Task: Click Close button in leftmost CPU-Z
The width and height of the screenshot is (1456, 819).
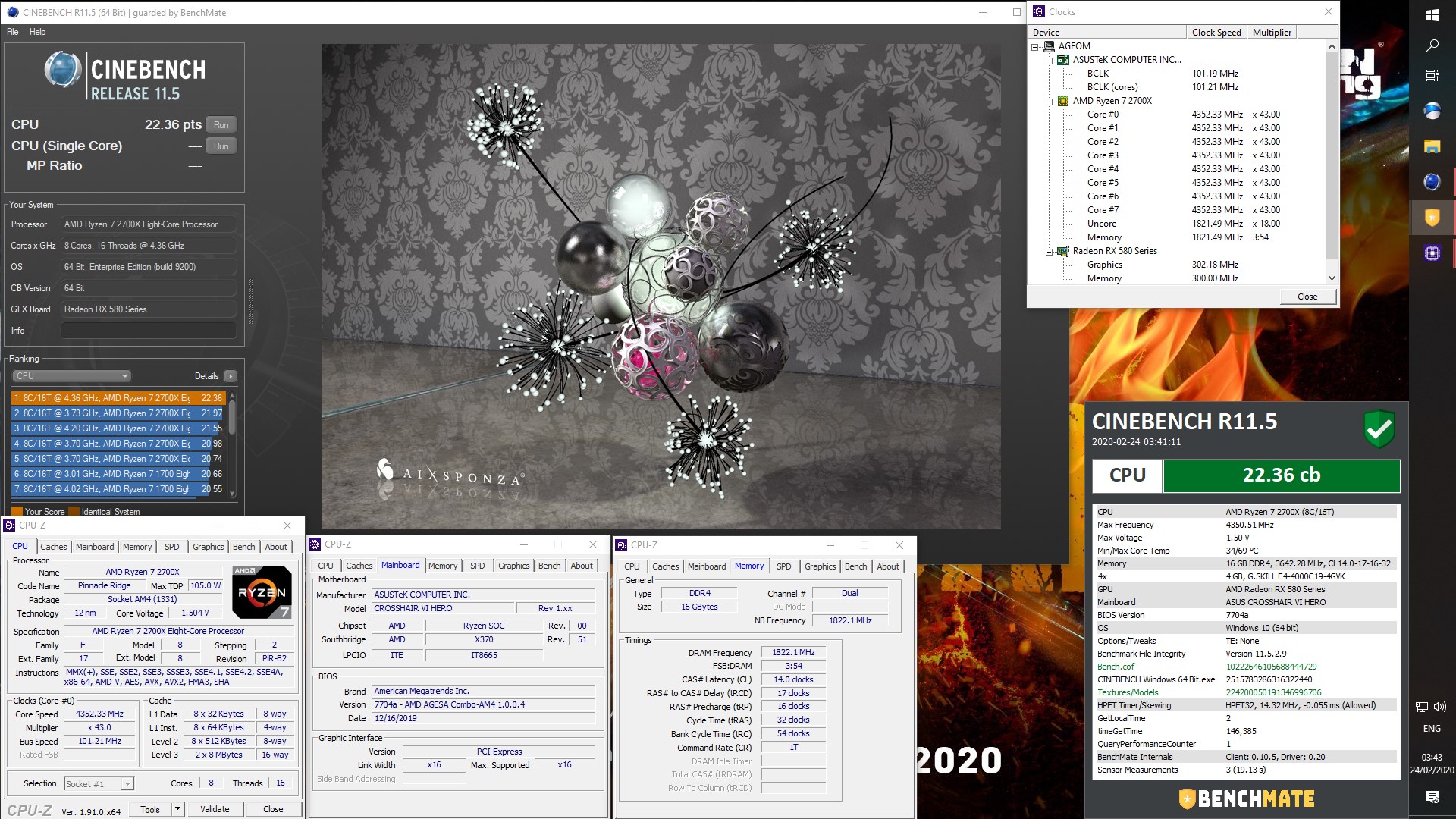Action: (273, 809)
